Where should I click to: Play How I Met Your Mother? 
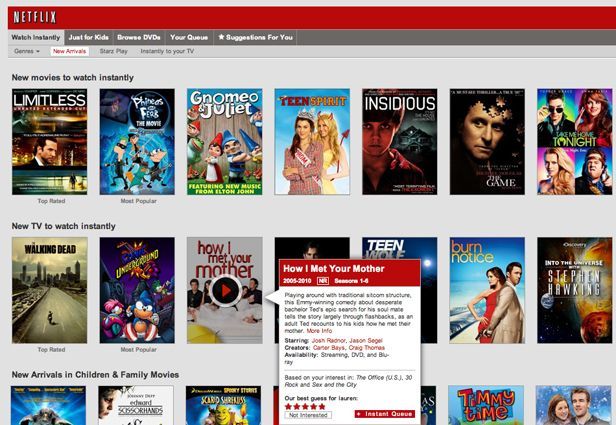click(x=225, y=290)
